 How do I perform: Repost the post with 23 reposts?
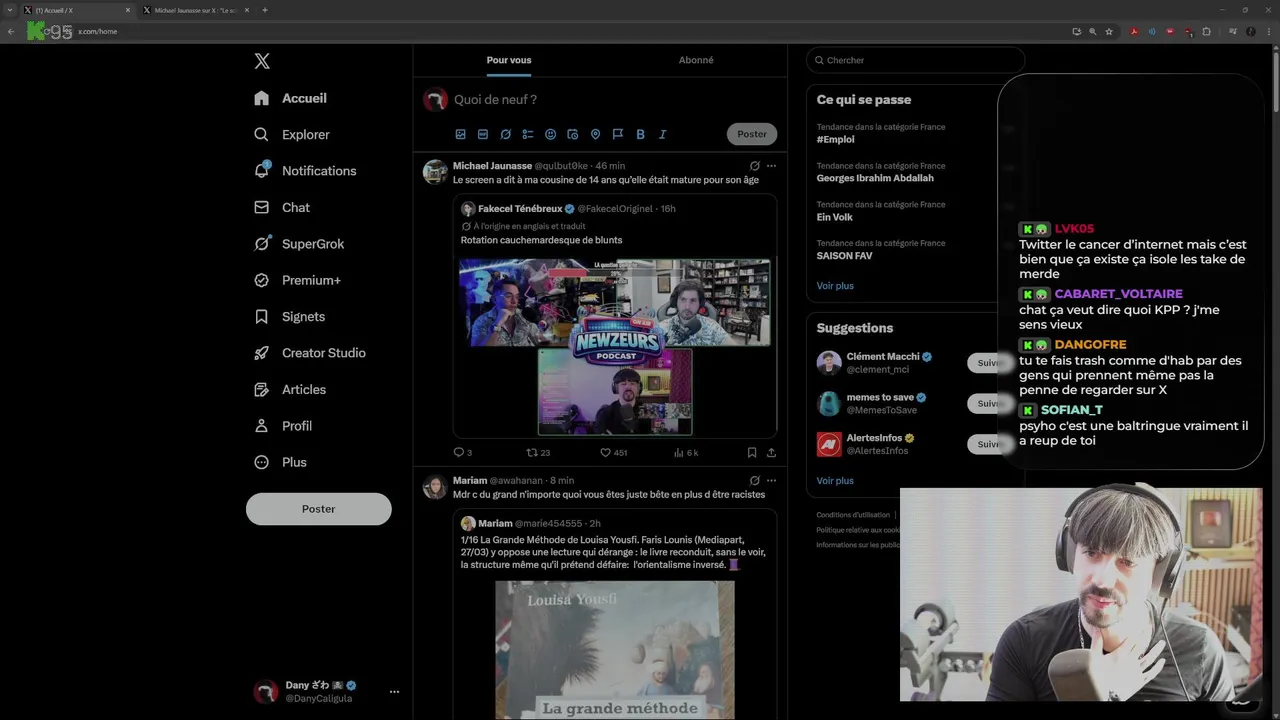[x=538, y=452]
